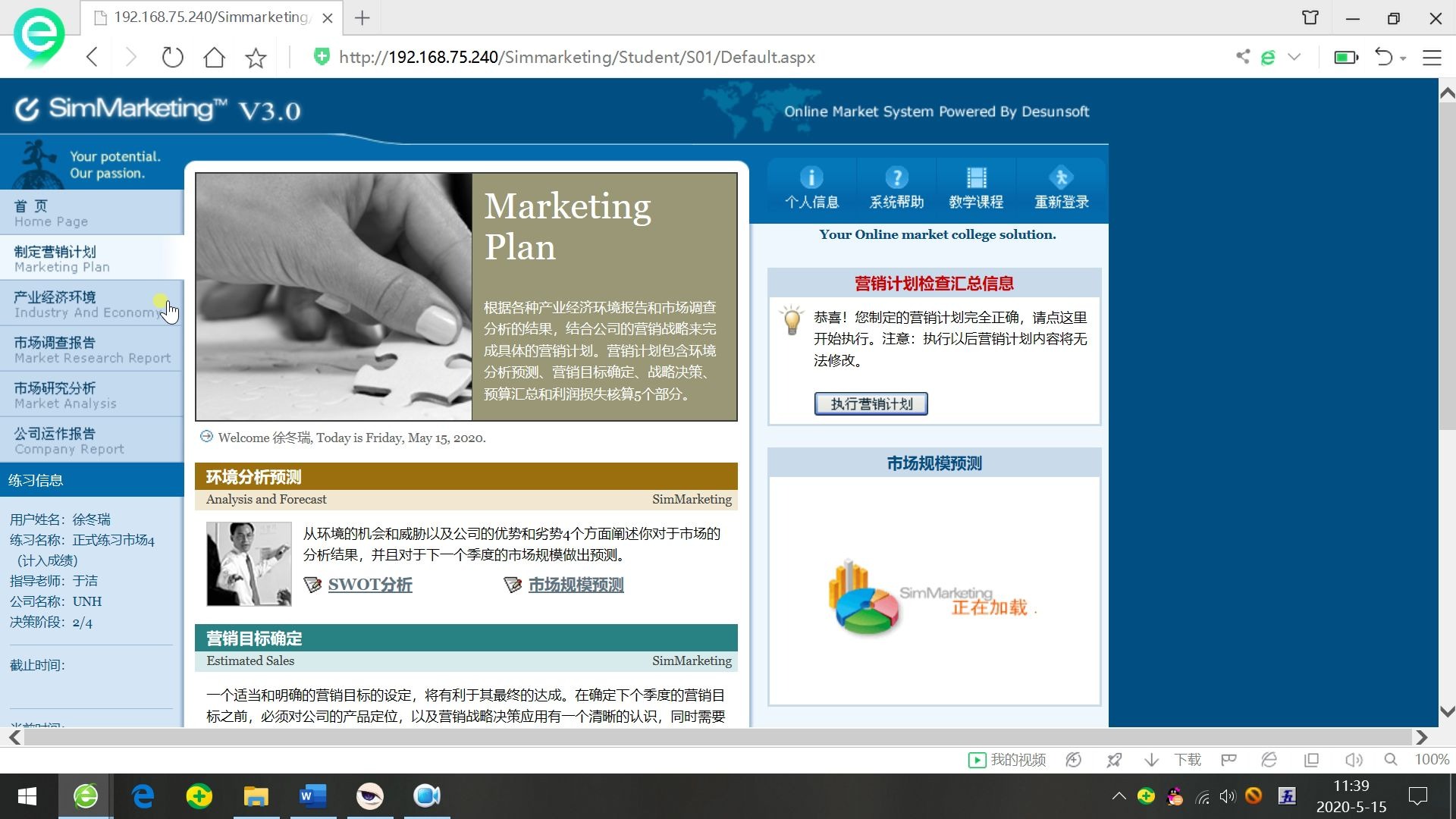
Task: Click 执行营销计划 button
Action: (x=871, y=403)
